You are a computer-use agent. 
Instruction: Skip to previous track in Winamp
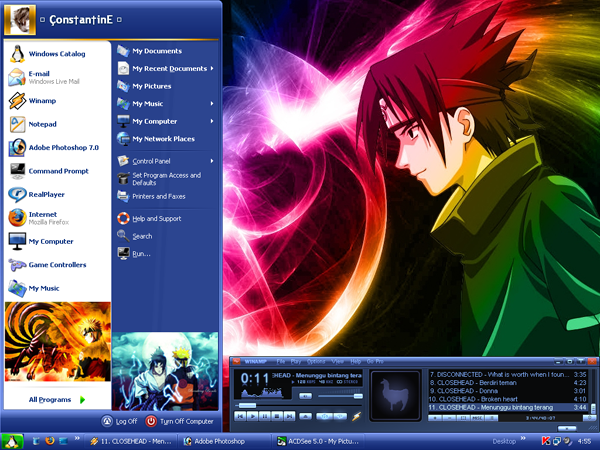tap(240, 416)
